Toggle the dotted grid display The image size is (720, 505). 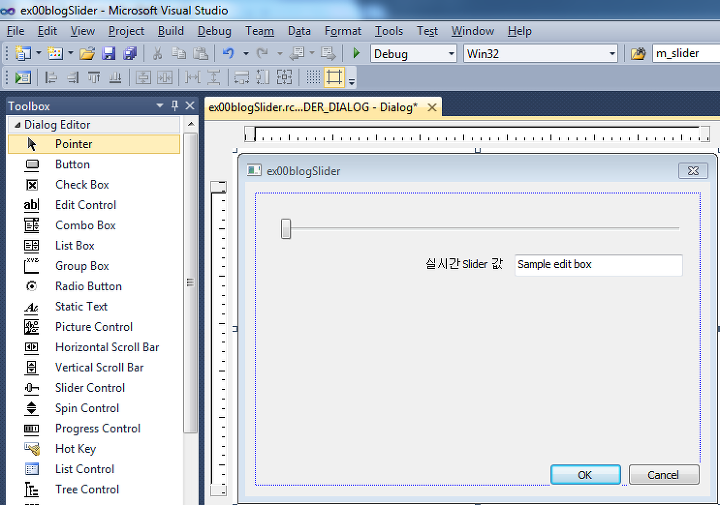click(x=313, y=77)
